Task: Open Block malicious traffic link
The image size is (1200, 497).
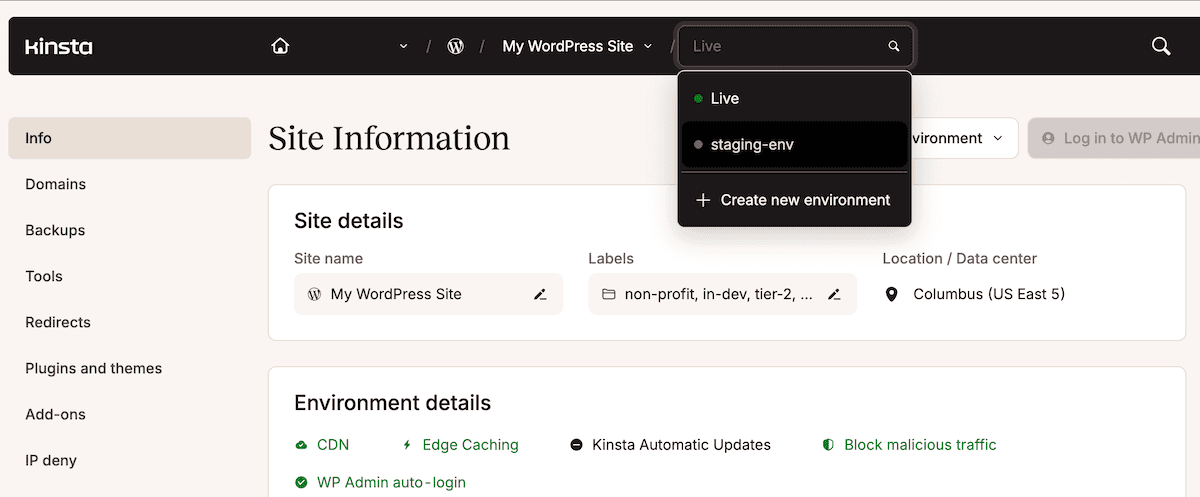Action: pyautogui.click(x=920, y=445)
